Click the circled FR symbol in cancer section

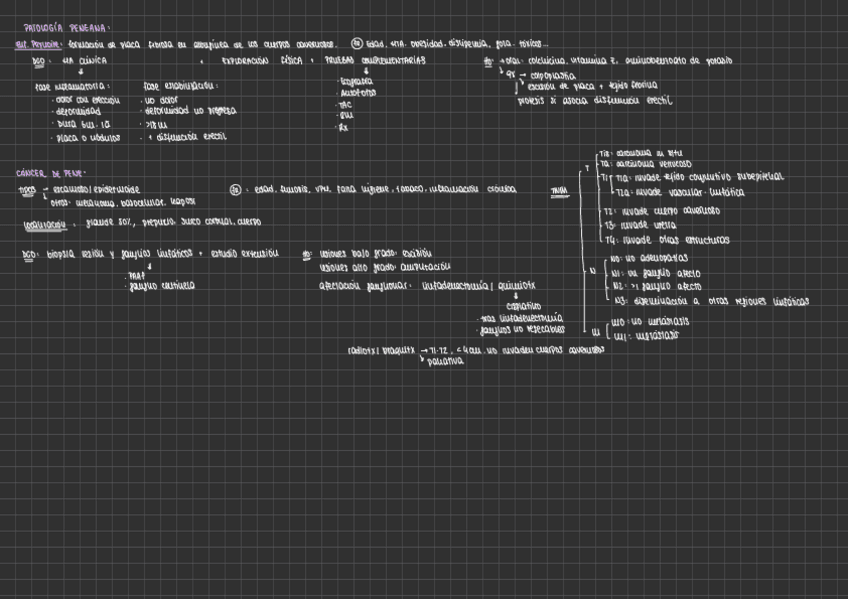point(235,188)
